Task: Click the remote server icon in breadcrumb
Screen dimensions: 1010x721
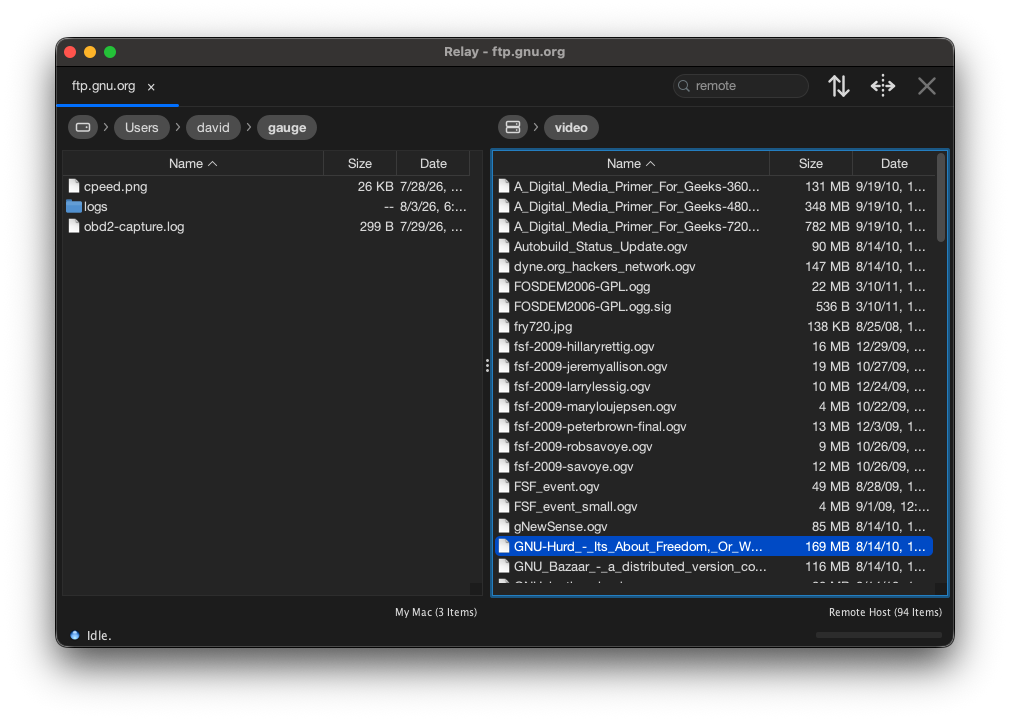Action: point(513,128)
